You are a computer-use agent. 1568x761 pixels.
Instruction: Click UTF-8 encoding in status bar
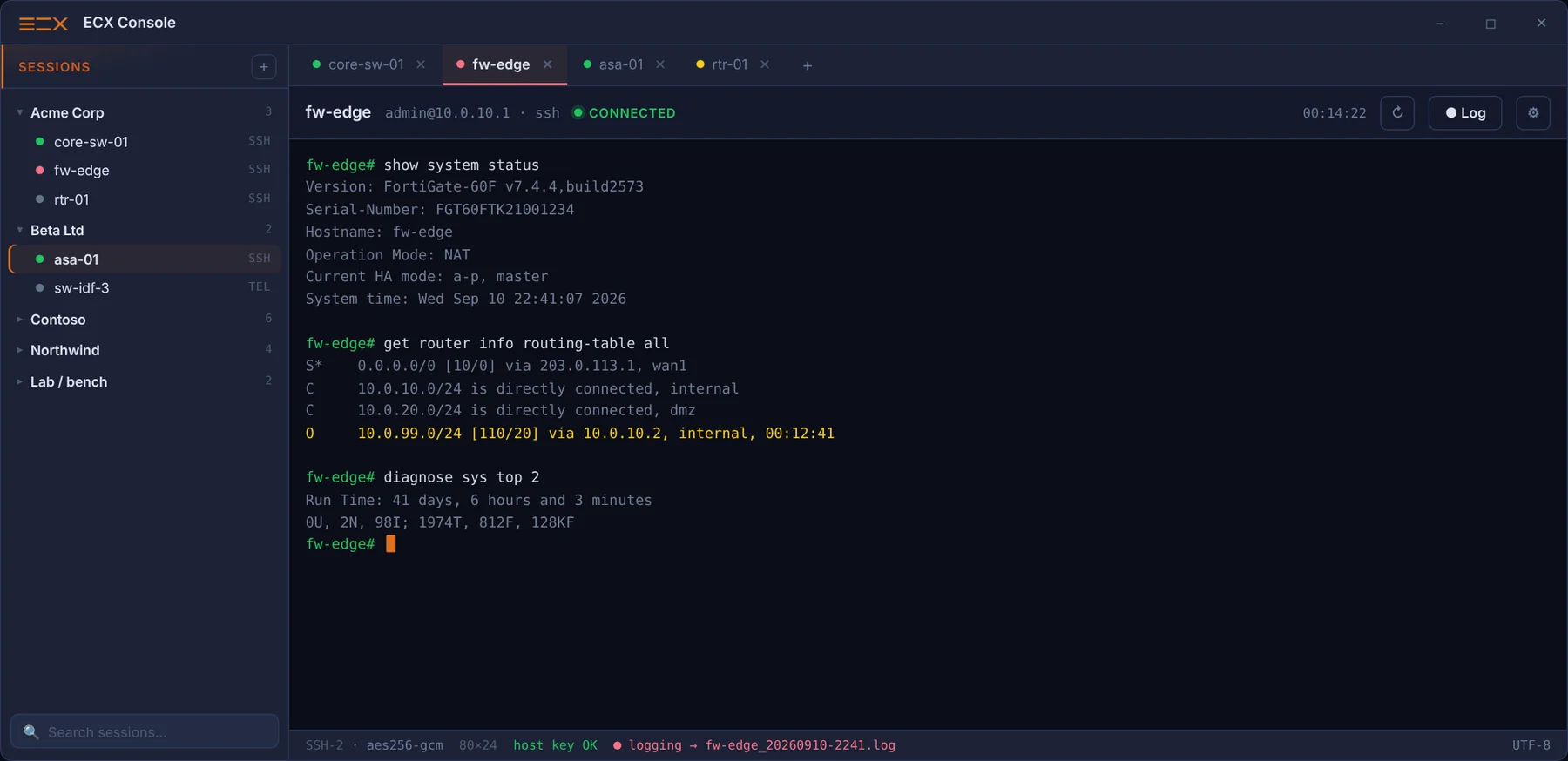click(x=1531, y=745)
